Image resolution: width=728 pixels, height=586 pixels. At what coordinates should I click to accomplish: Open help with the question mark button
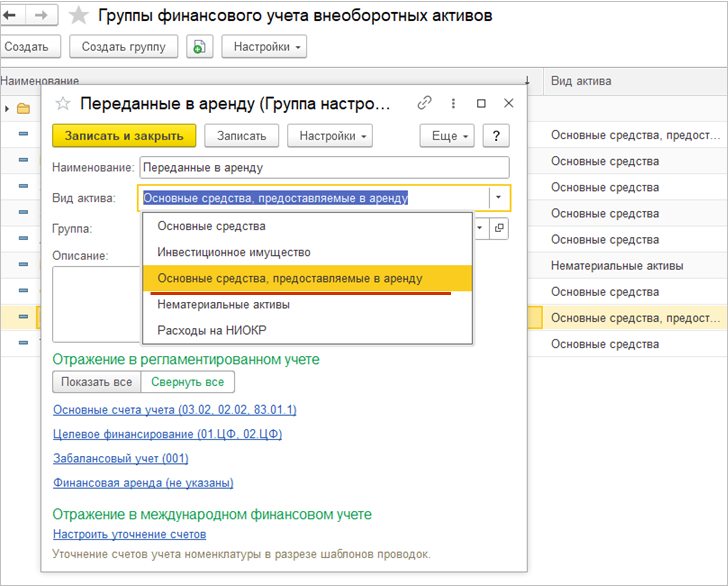(497, 136)
